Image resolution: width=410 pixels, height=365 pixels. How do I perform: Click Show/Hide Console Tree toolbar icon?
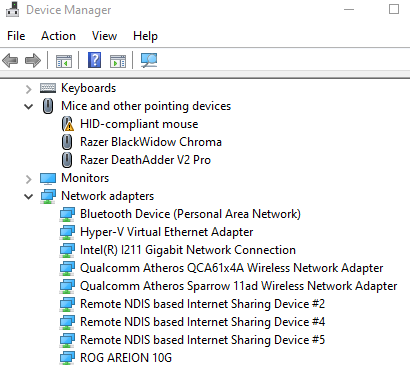point(64,61)
